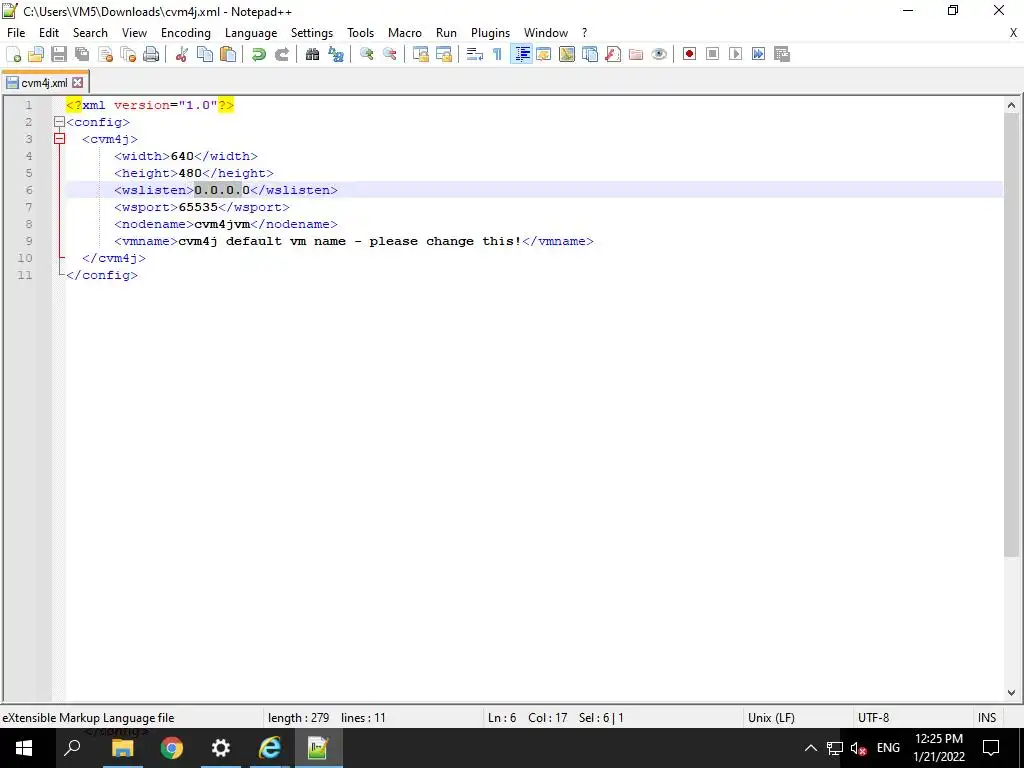Click the Playback macro icon
The width and height of the screenshot is (1024, 768).
point(735,54)
